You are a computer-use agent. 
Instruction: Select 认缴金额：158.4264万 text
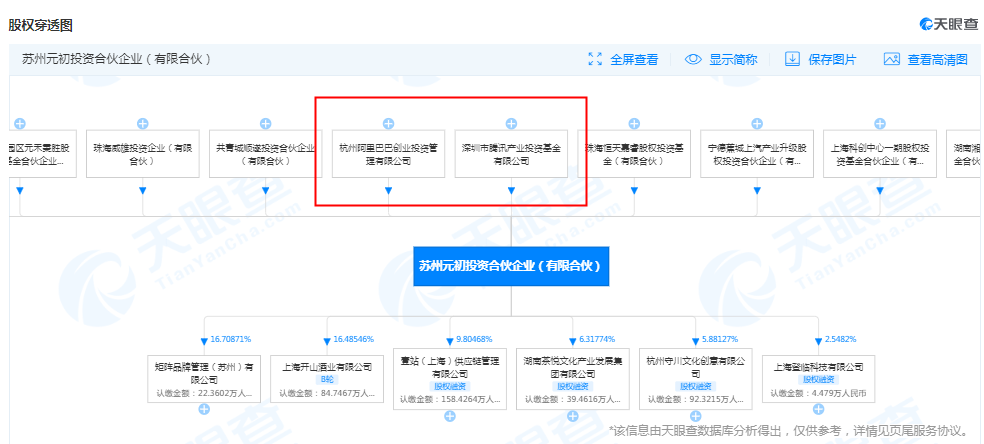(x=450, y=399)
